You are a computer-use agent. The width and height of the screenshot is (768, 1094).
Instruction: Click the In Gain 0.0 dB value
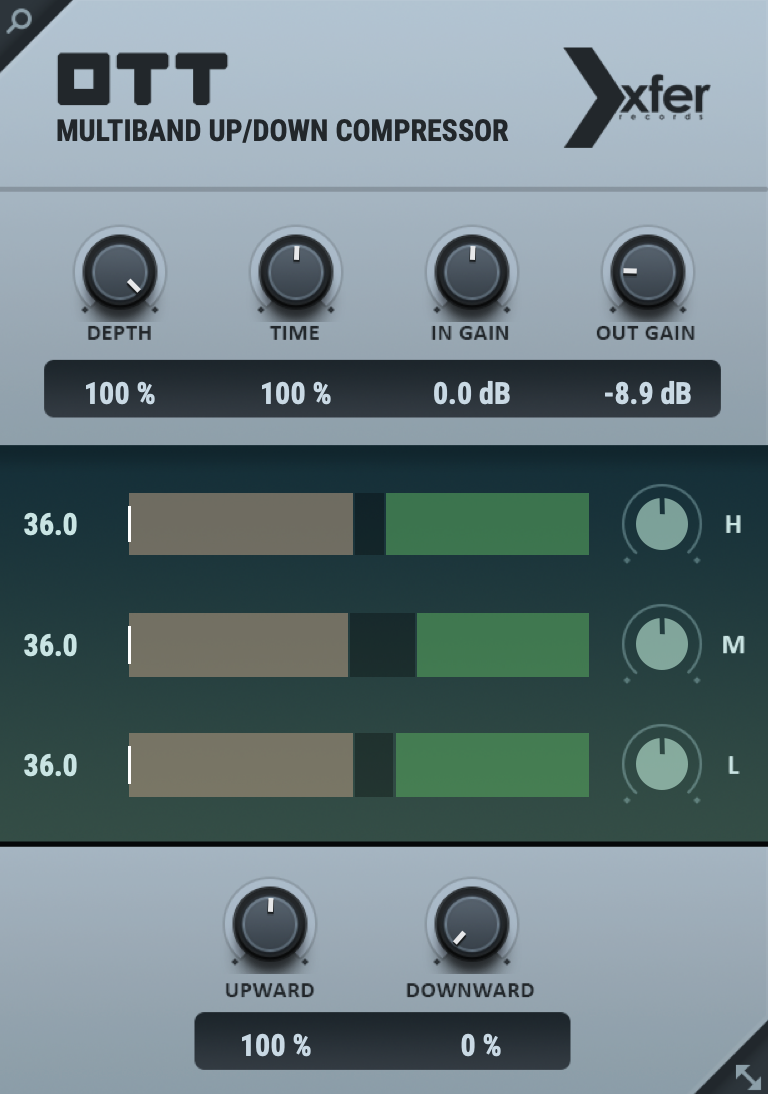pyautogui.click(x=471, y=393)
